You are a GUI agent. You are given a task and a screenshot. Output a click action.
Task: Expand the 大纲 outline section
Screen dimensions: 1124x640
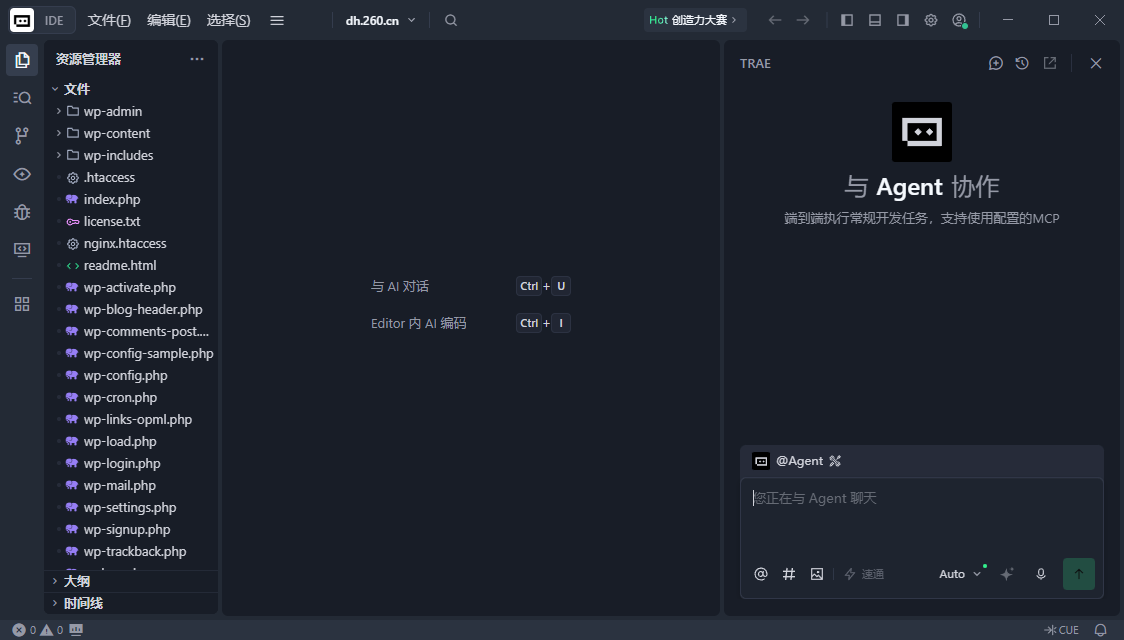[x=132, y=581]
